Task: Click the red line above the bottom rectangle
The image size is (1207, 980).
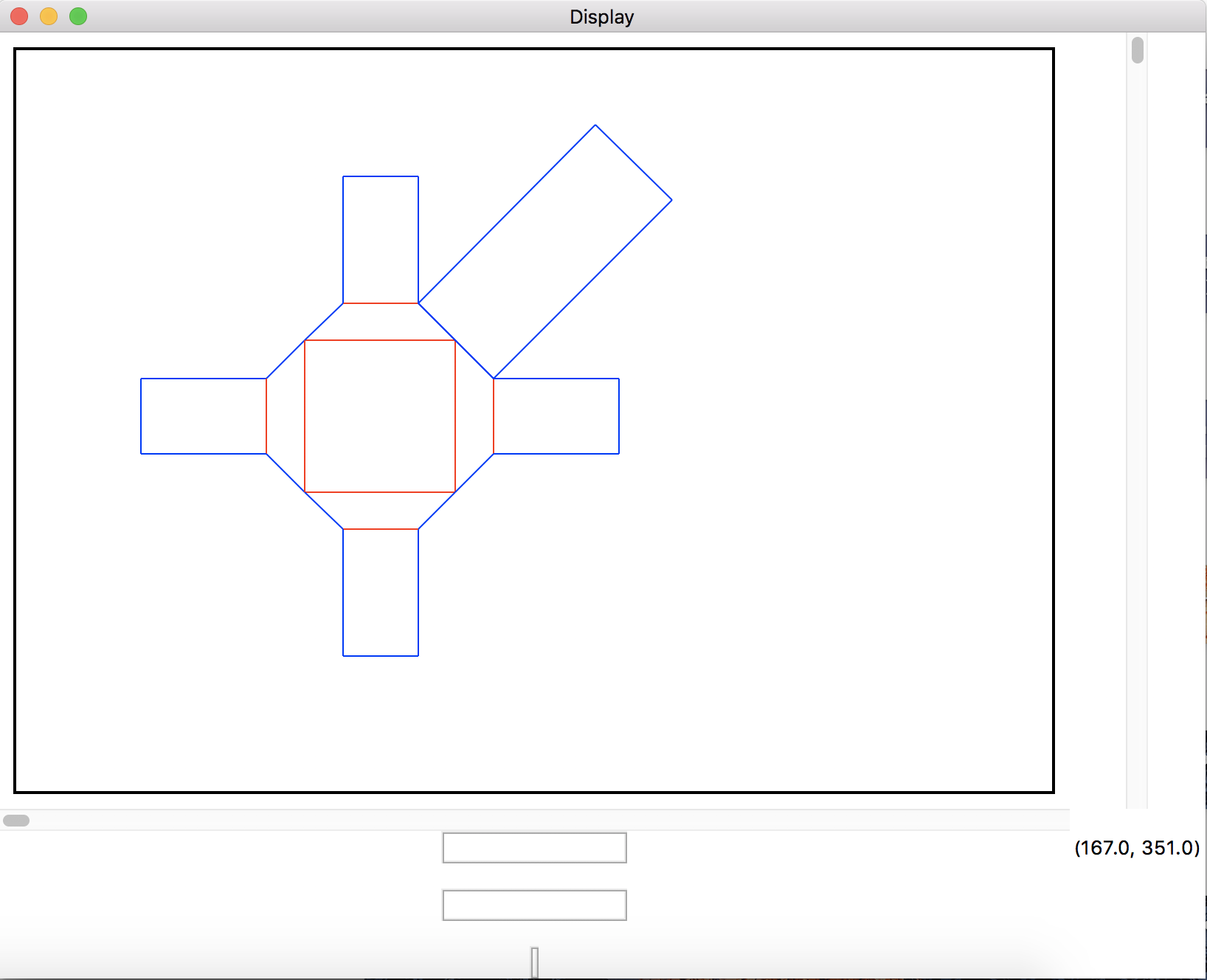Action: point(381,529)
